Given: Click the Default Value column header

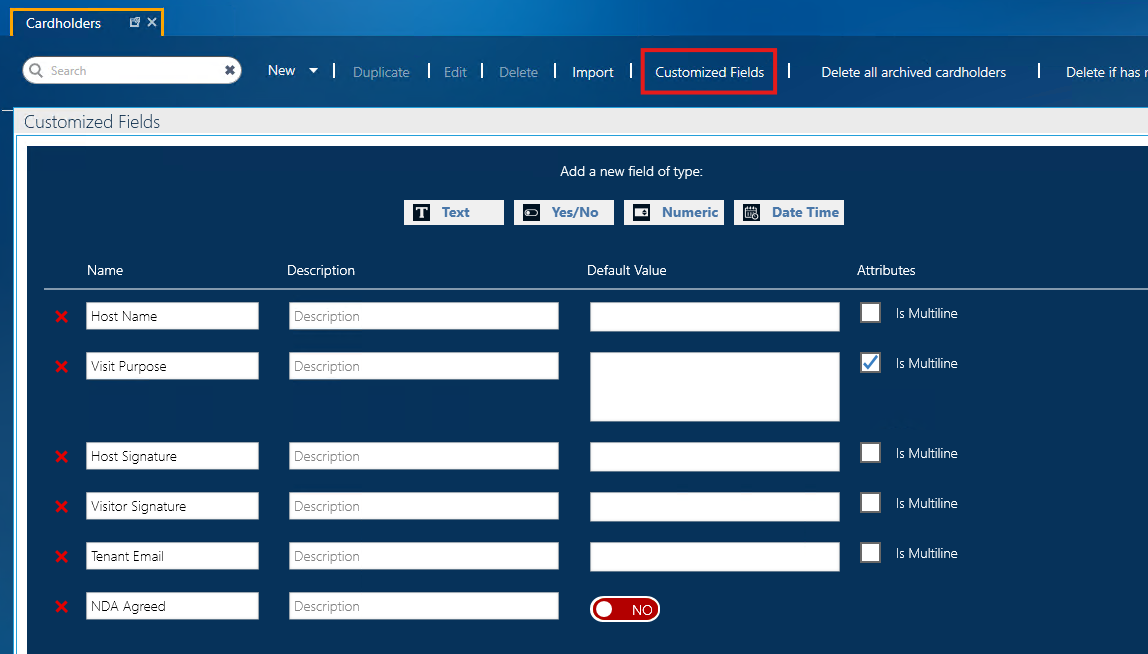Looking at the screenshot, I should [x=627, y=270].
